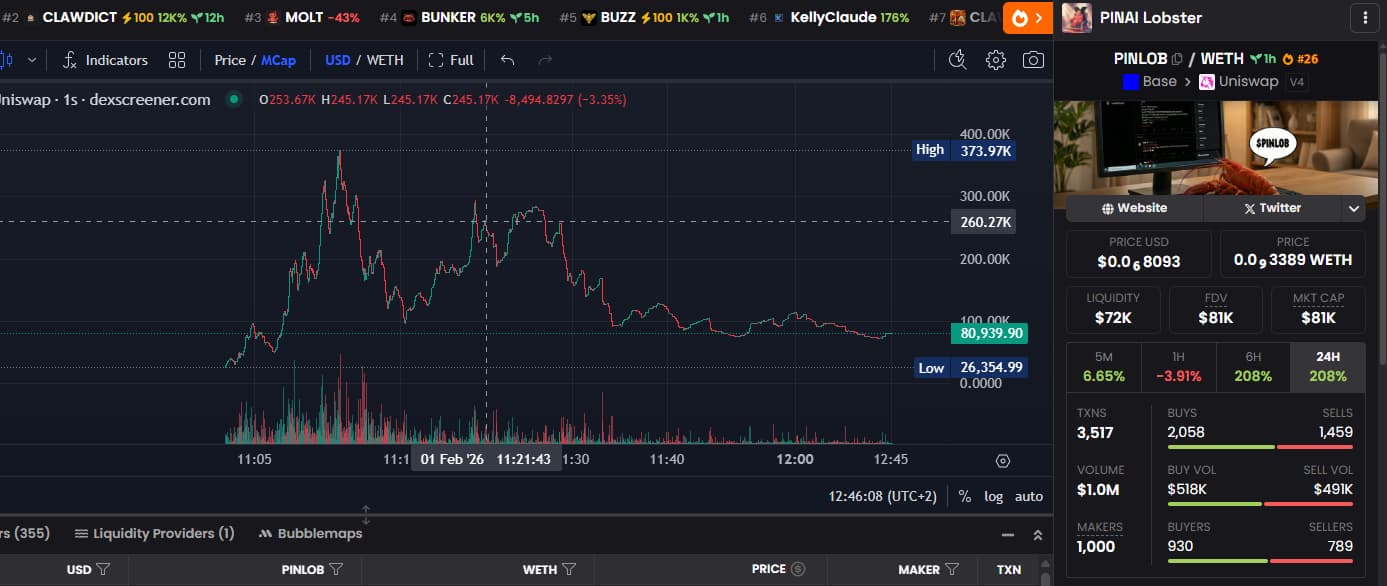Toggle chart to Price view
Screen dimensions: 1387x586
click(229, 60)
